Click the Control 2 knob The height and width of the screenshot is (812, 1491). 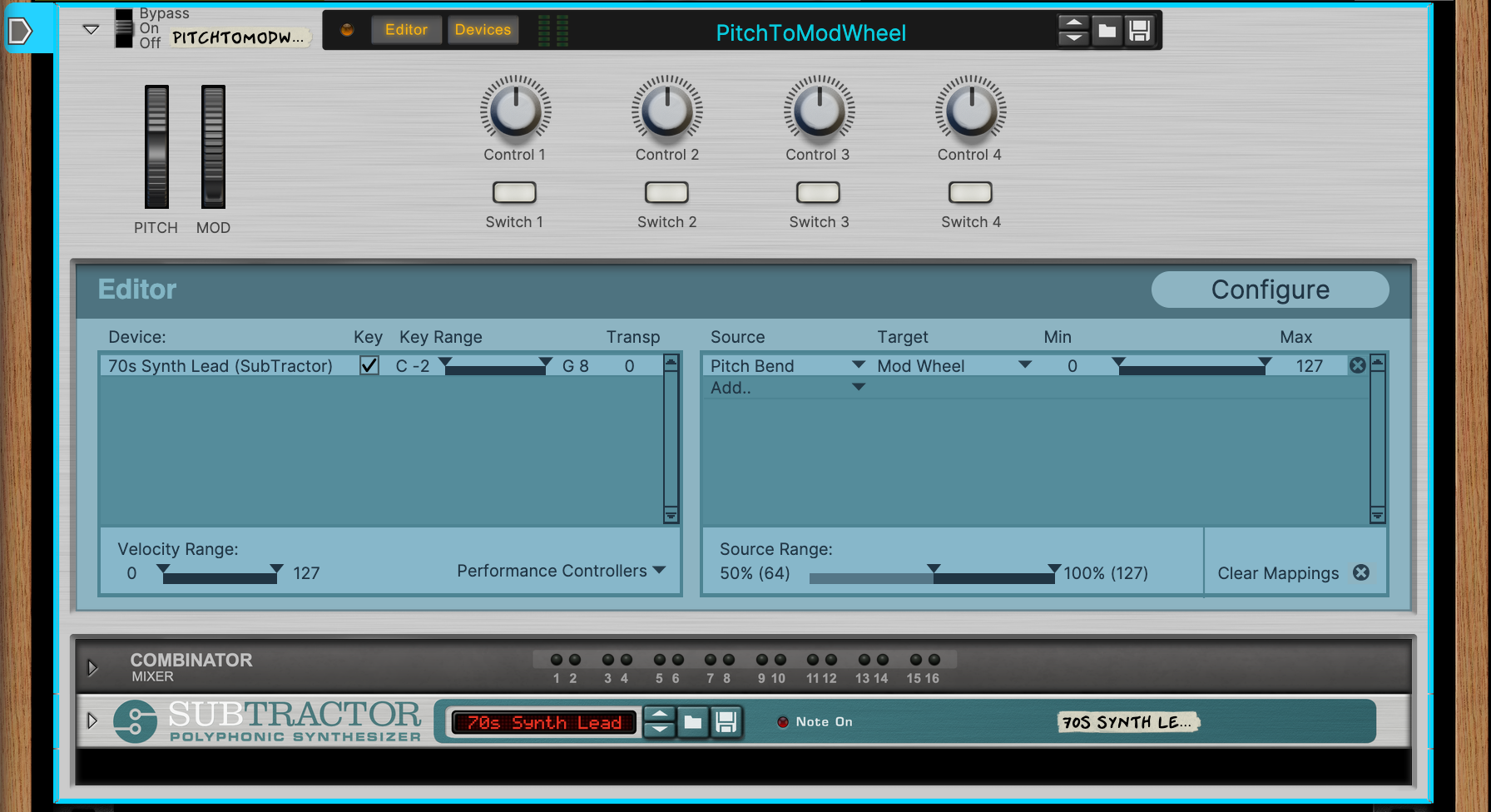[667, 111]
